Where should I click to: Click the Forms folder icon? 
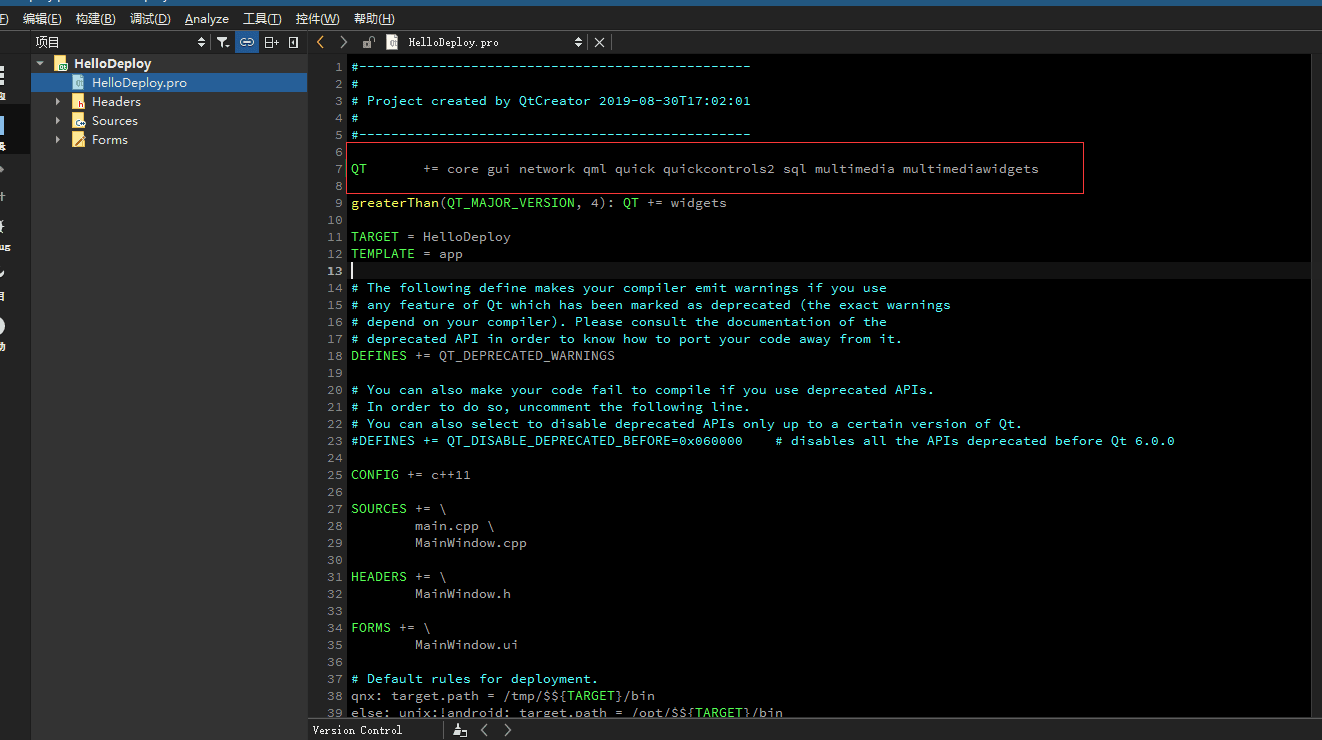point(78,140)
